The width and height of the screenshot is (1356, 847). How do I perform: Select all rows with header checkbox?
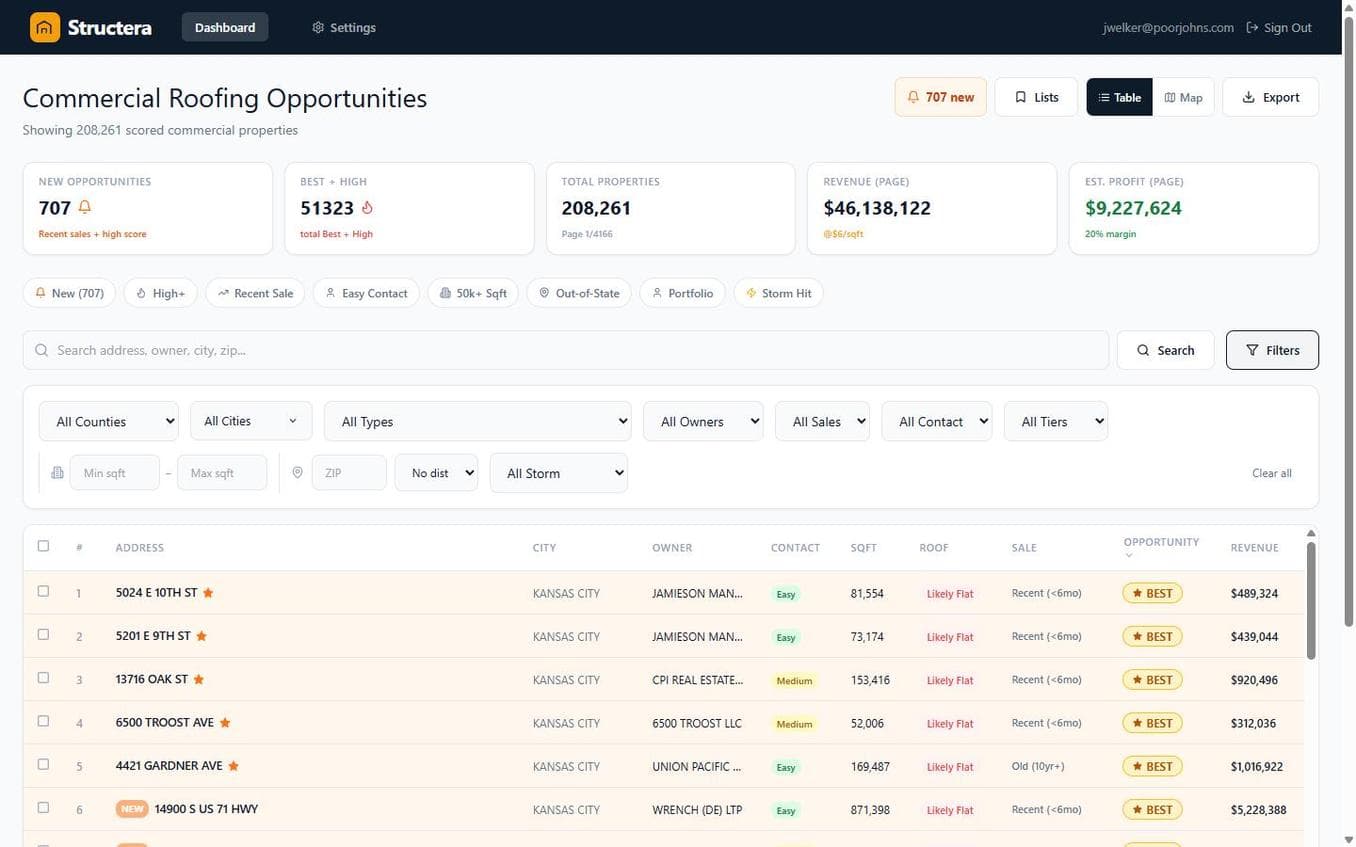tap(43, 546)
